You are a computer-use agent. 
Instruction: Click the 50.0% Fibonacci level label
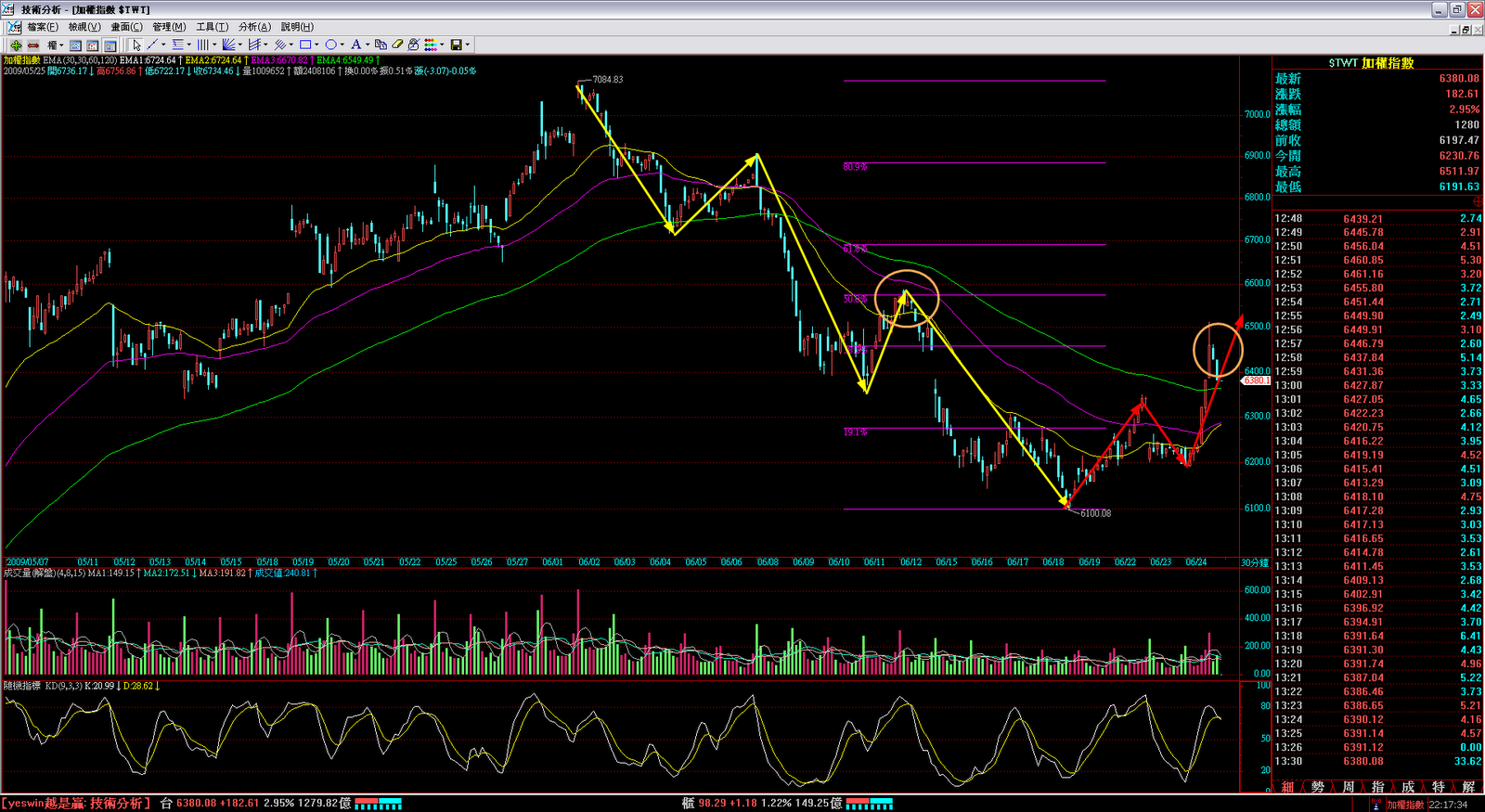point(855,299)
